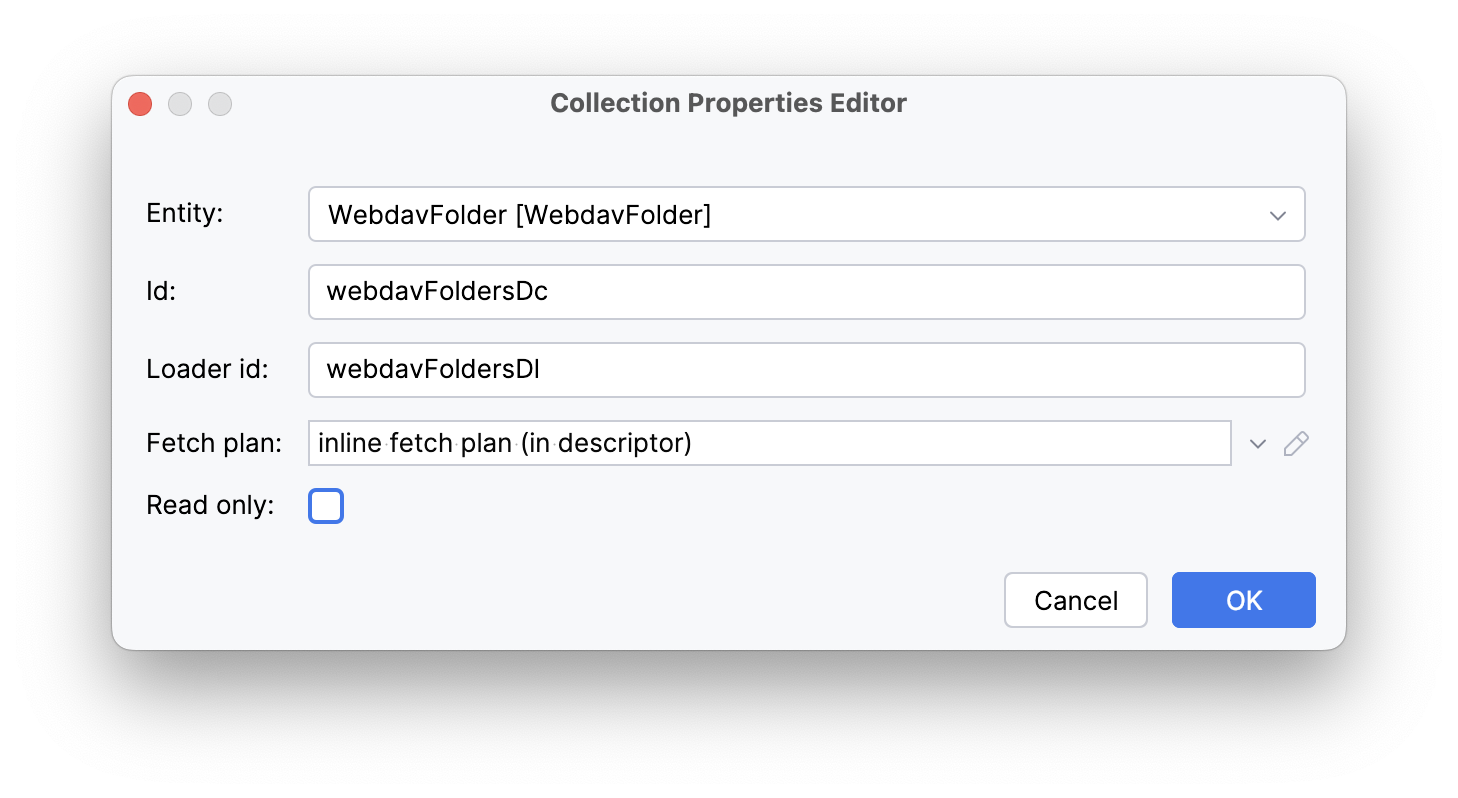This screenshot has height=798, width=1458.
Task: Select the Fetch plan label
Action: pos(213,443)
